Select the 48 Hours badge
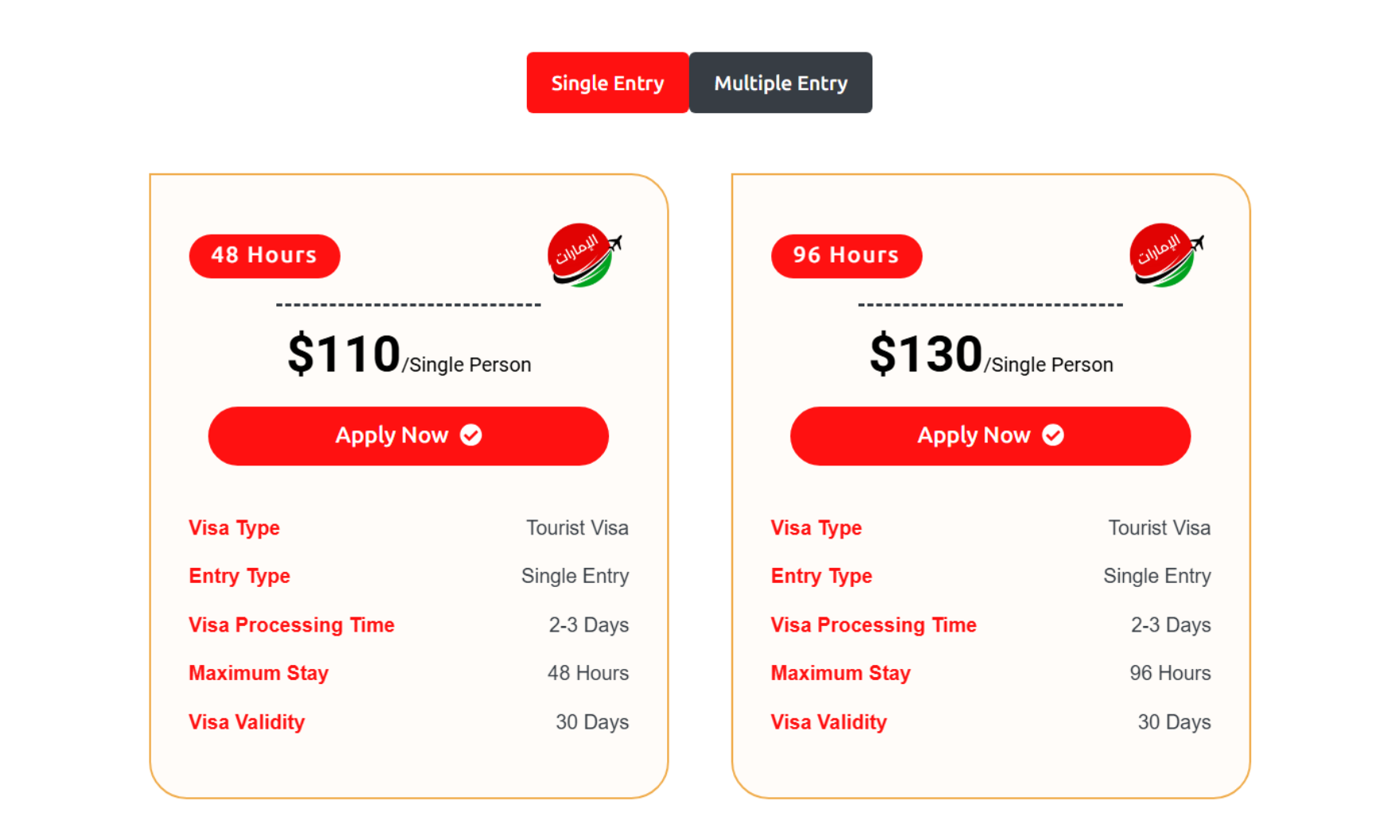The width and height of the screenshot is (1400, 840). pyautogui.click(x=264, y=255)
